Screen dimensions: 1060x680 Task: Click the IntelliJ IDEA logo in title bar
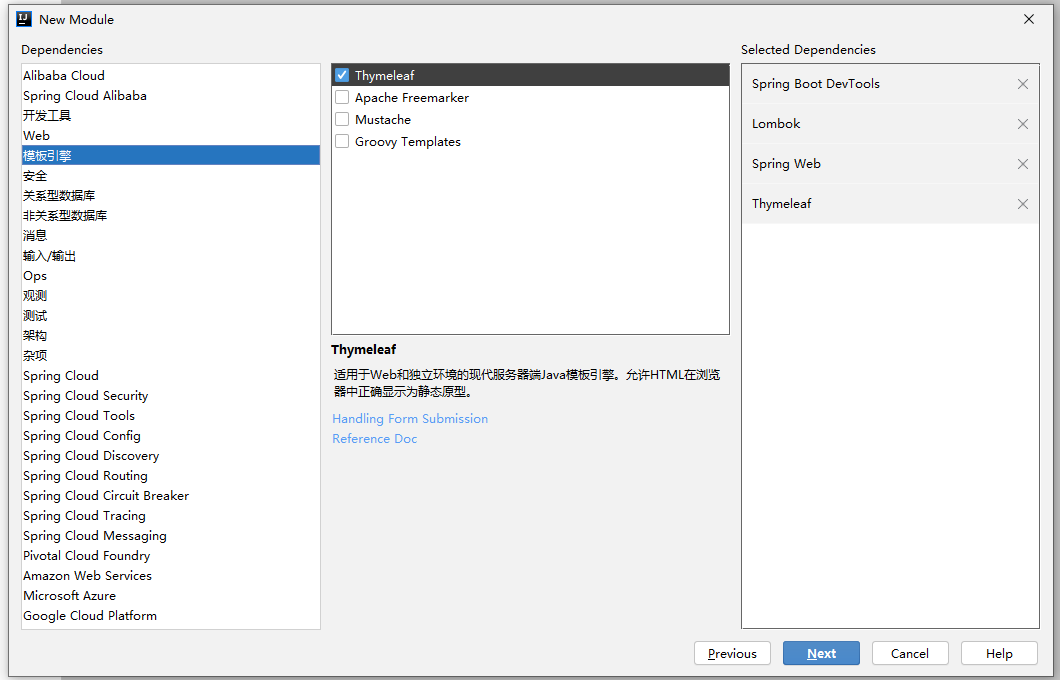pos(24,19)
